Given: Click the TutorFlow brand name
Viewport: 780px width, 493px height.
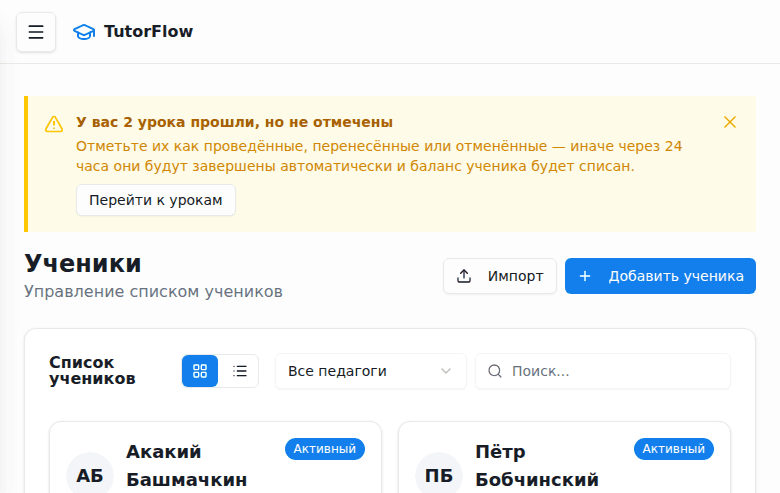Looking at the screenshot, I should click(x=148, y=32).
